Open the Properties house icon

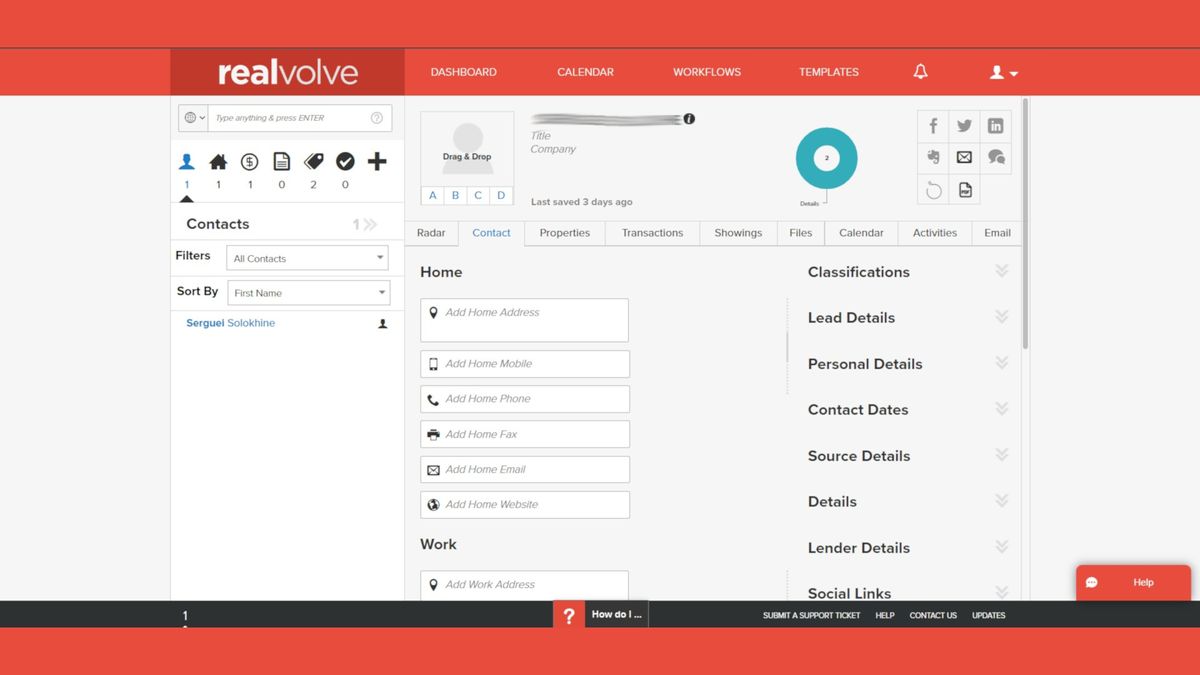pyautogui.click(x=217, y=160)
